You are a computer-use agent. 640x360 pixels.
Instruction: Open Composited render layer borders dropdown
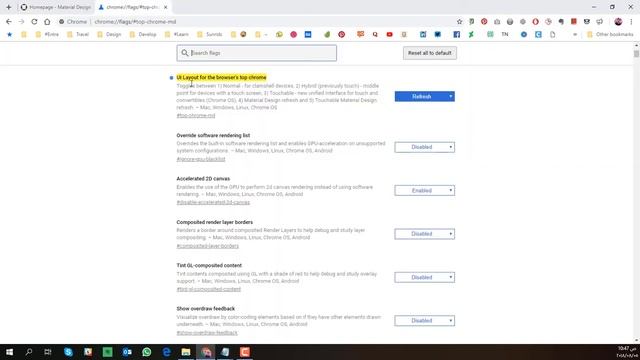[424, 234]
